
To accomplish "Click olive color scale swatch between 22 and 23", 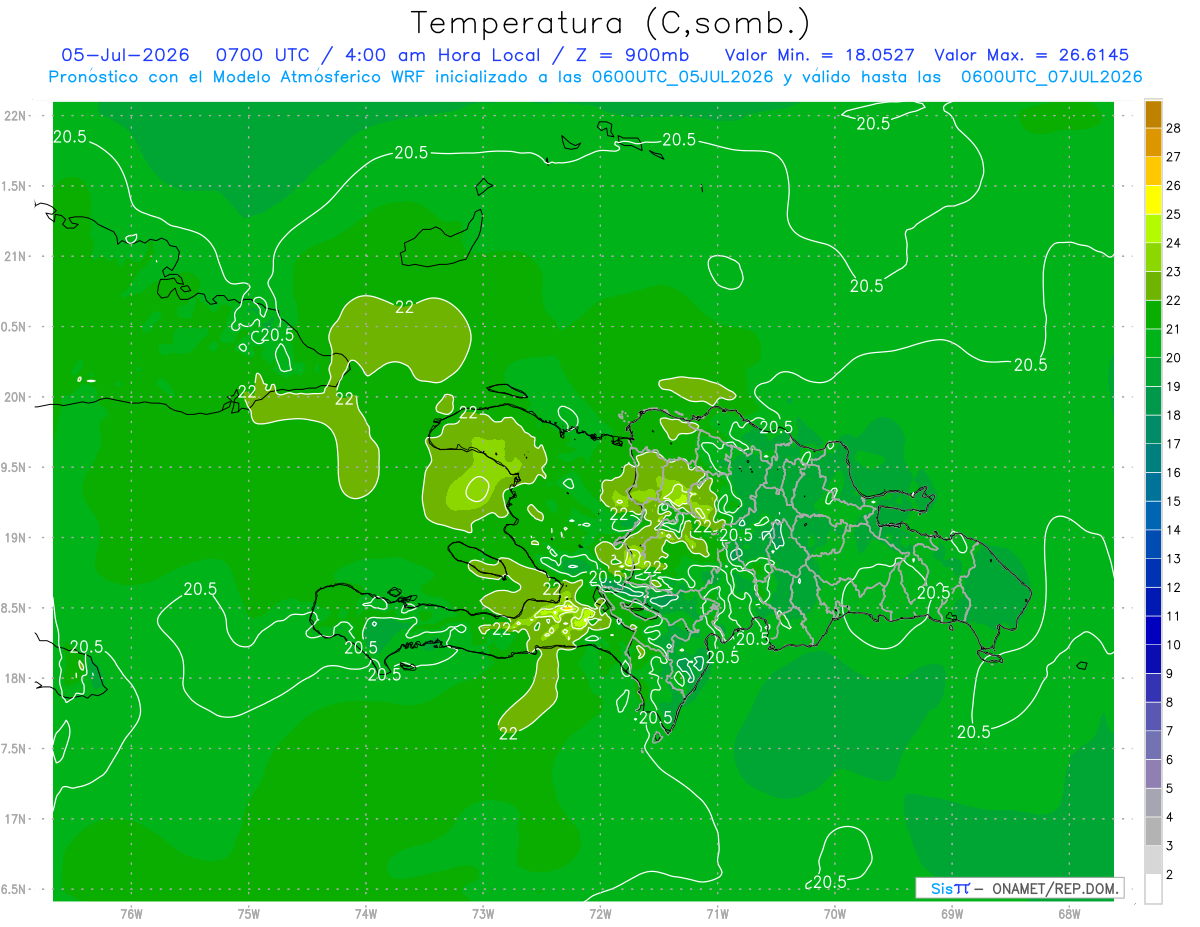I will point(1153,285).
